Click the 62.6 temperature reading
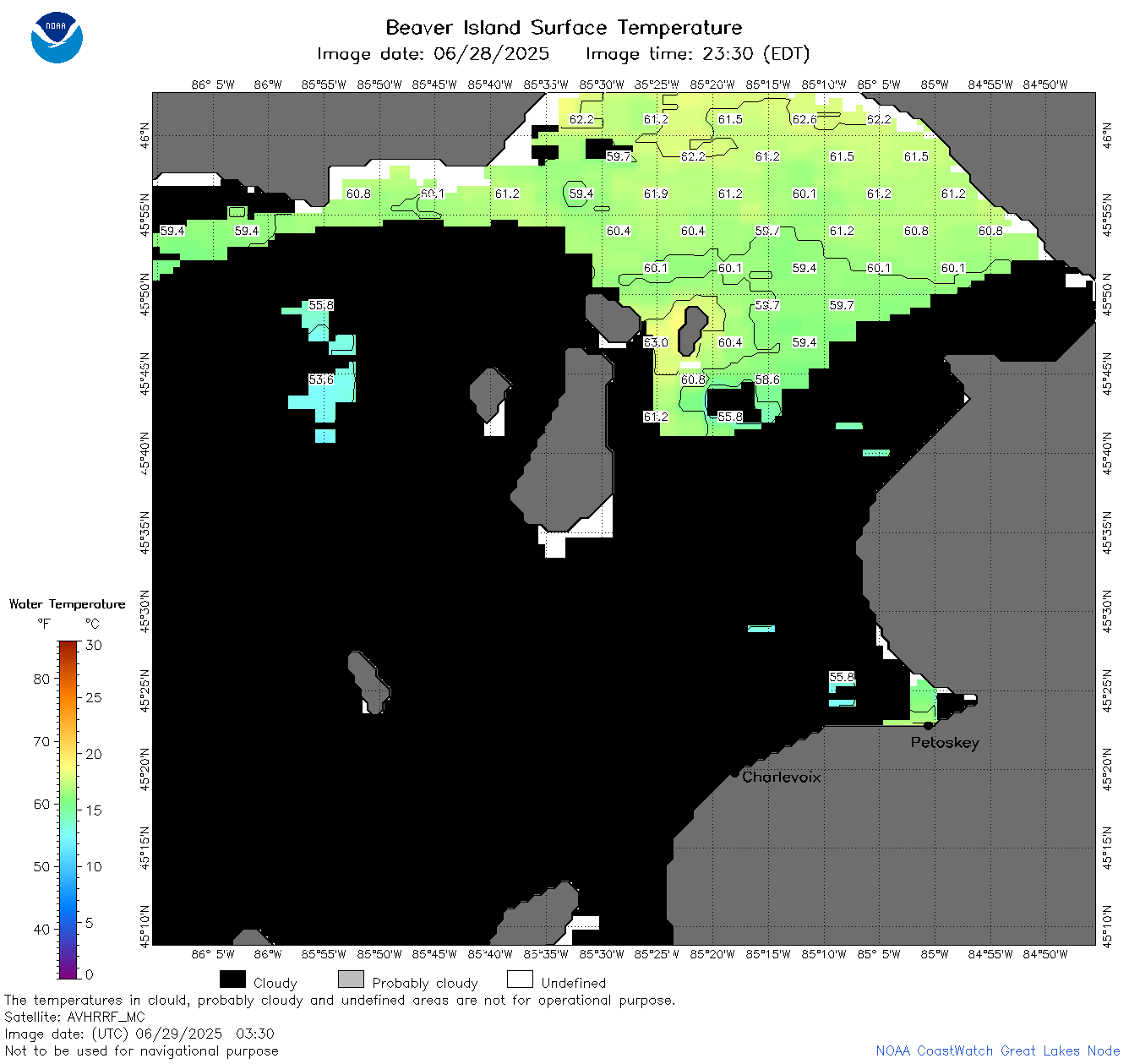 (x=804, y=119)
